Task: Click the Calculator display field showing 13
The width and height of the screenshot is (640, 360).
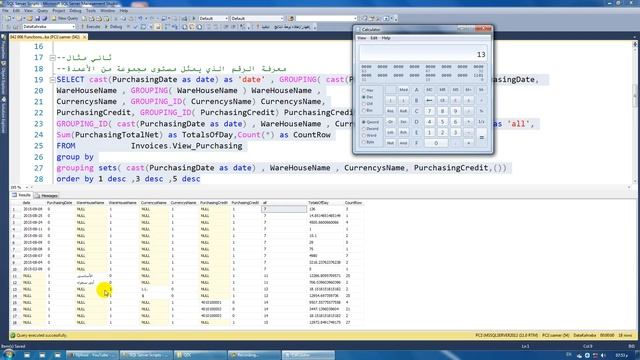Action: click(423, 53)
